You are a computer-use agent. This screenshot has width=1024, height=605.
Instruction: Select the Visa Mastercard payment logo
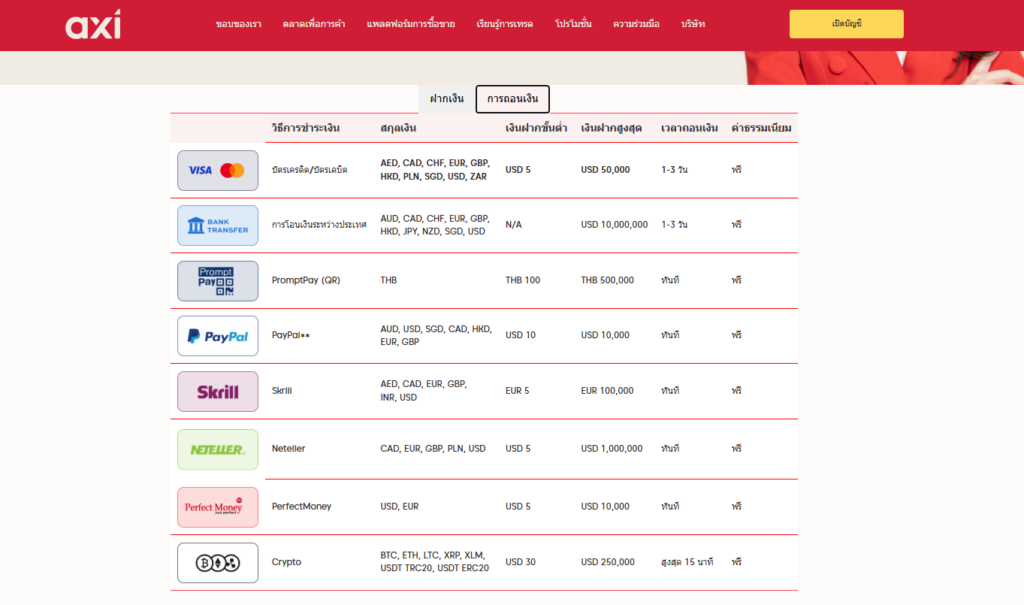pos(217,171)
